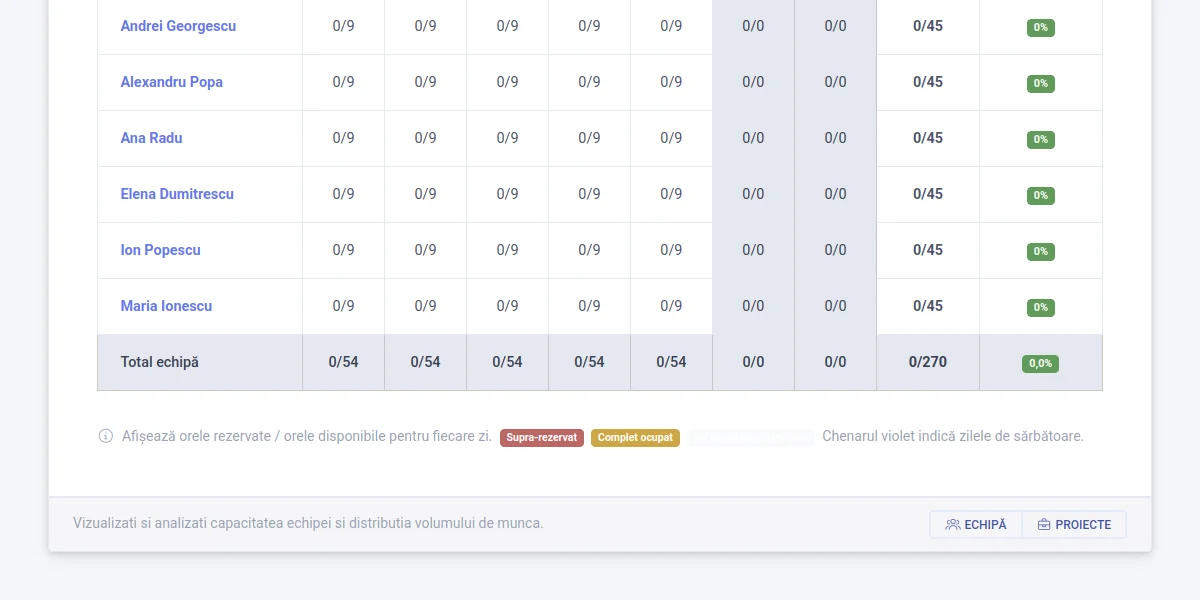
Task: Select Ion Popescu's name link
Action: pyautogui.click(x=160, y=250)
